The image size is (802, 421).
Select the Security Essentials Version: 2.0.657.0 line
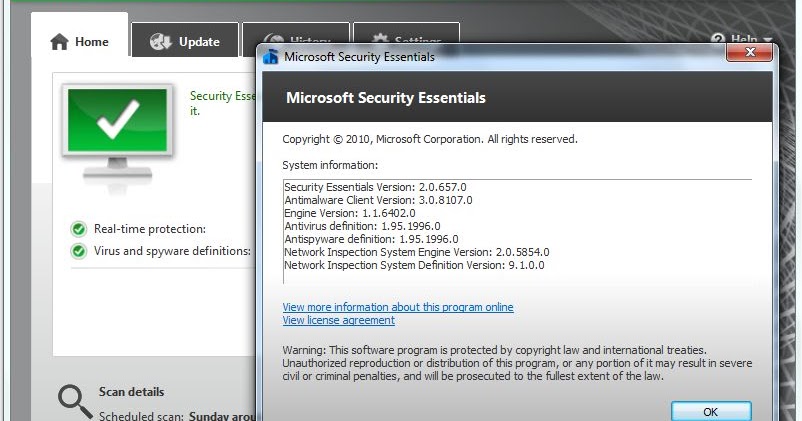pos(375,187)
